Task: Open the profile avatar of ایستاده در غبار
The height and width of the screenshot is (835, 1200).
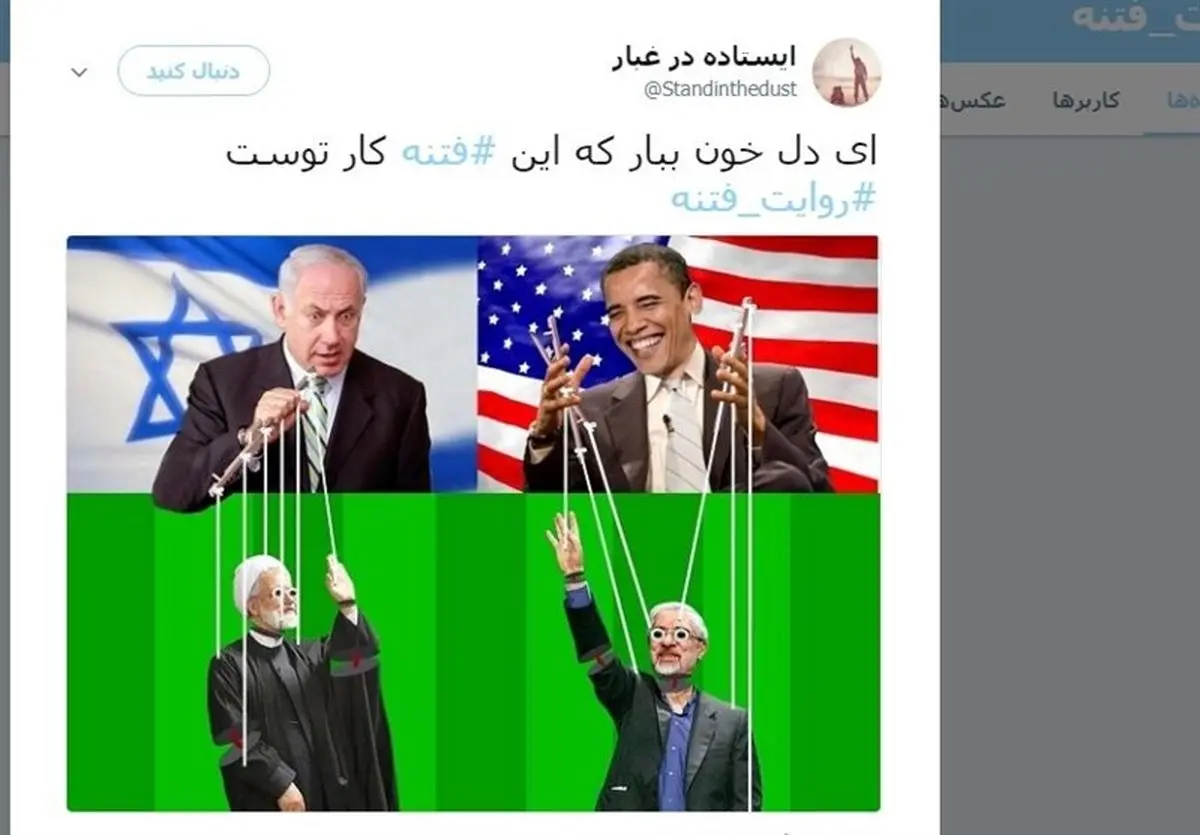Action: pos(846,72)
